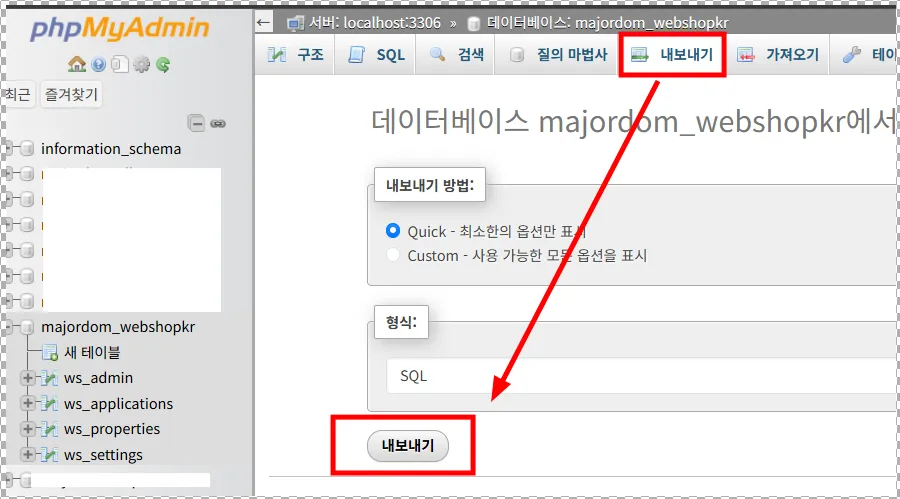The image size is (900, 499).
Task: Open the documentation page icon
Action: 119,64
